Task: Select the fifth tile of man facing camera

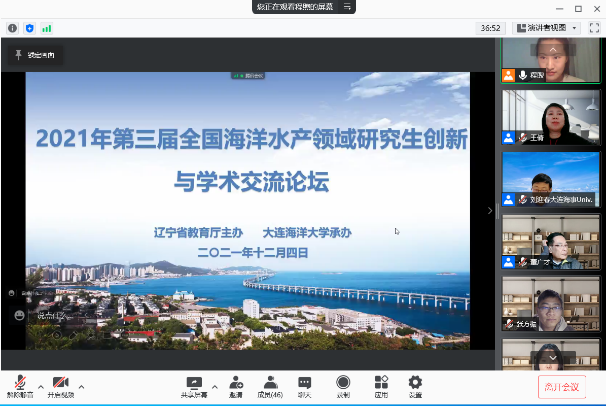Action: coord(551,304)
